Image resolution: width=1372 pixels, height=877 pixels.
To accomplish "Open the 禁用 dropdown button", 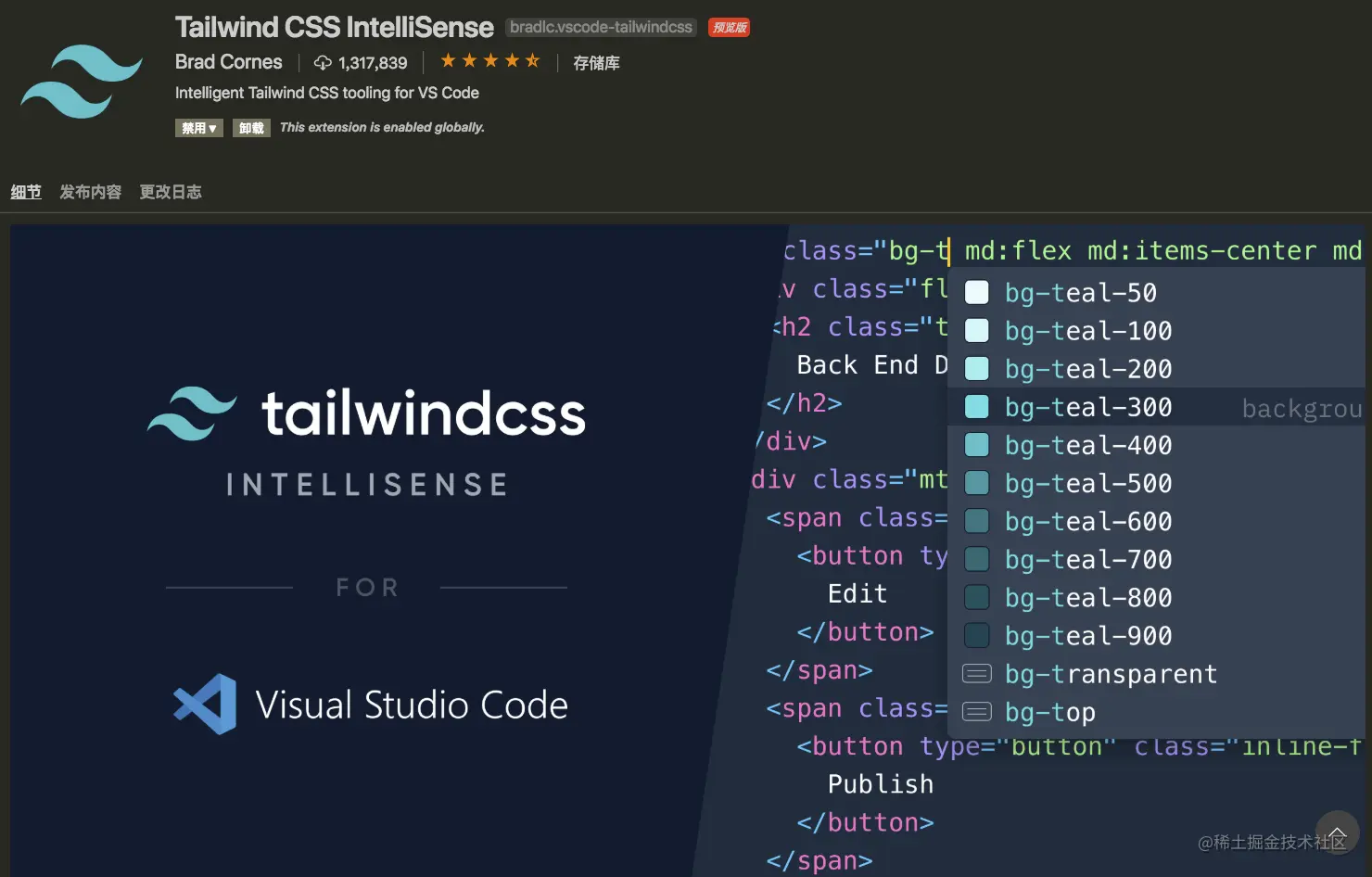I will click(x=199, y=128).
